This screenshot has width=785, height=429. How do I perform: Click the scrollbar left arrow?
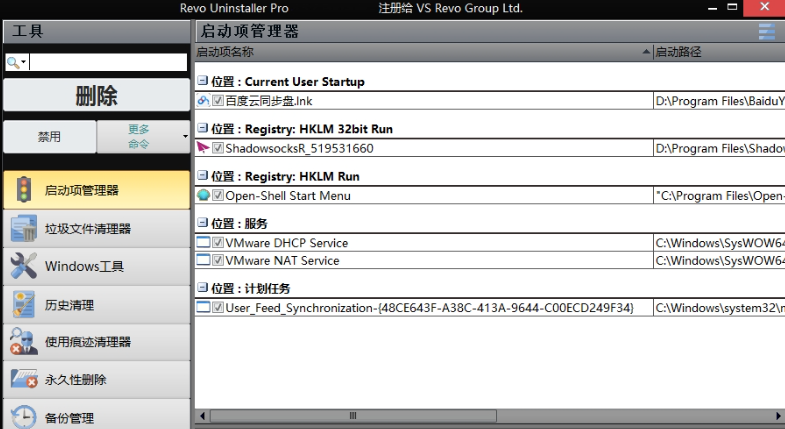202,415
